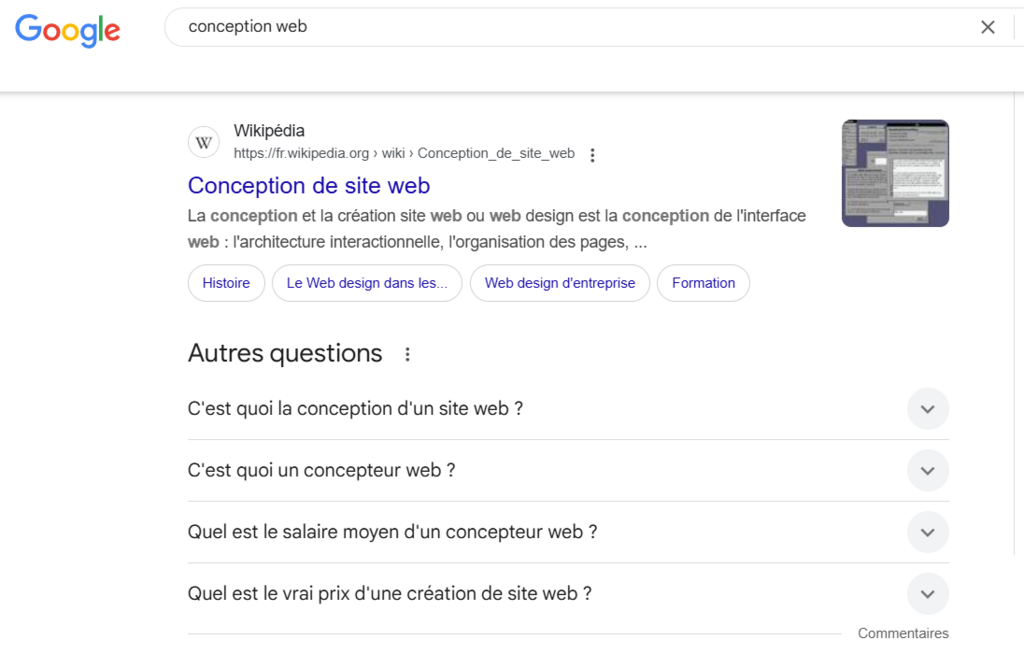Open the three-dot menu next to the Wikipedia URL

[x=593, y=154]
